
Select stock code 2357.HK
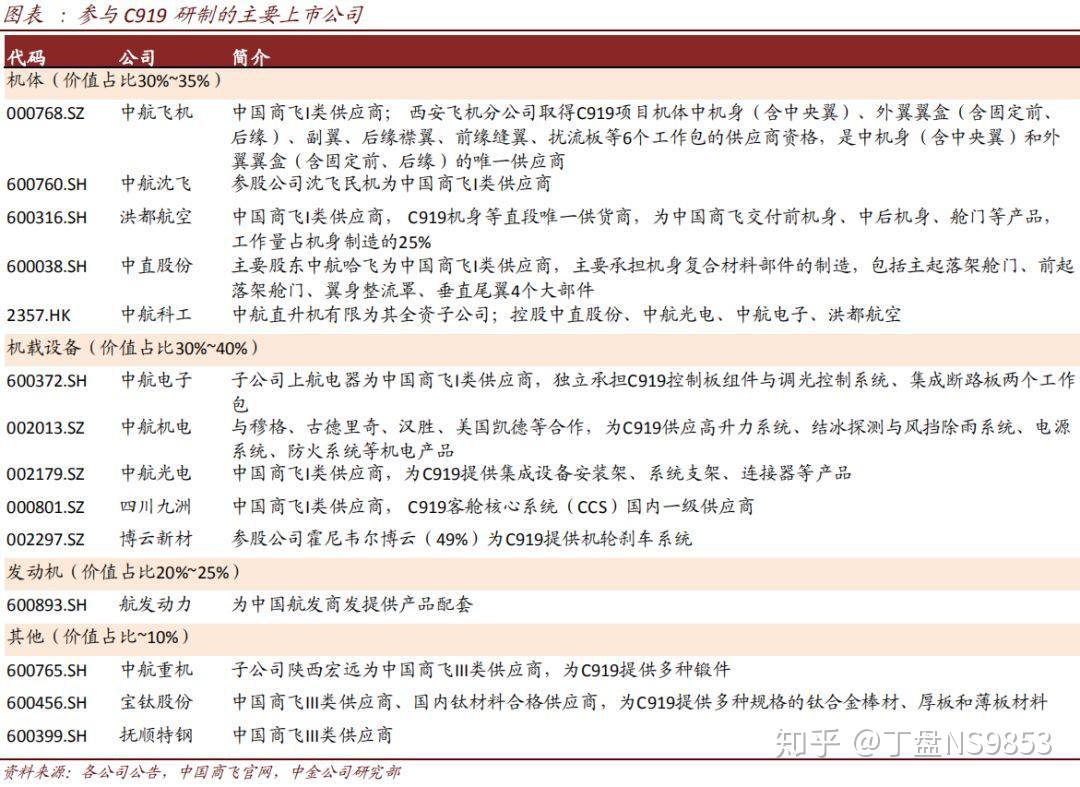(x=39, y=315)
